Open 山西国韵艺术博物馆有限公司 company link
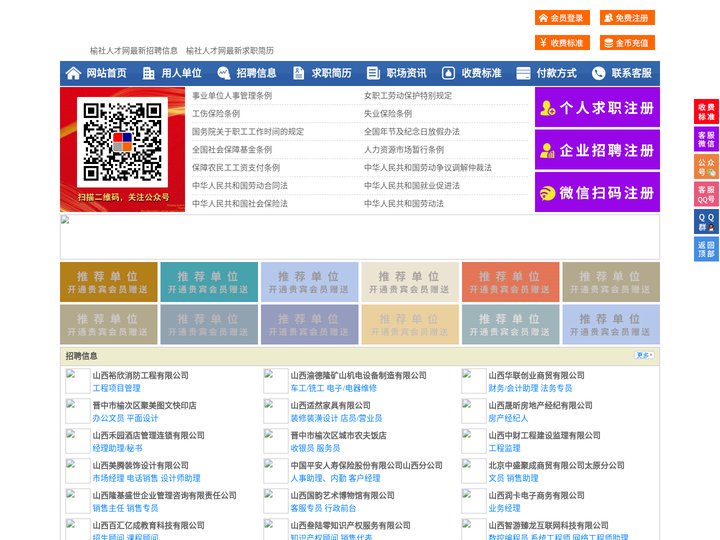 [x=342, y=495]
